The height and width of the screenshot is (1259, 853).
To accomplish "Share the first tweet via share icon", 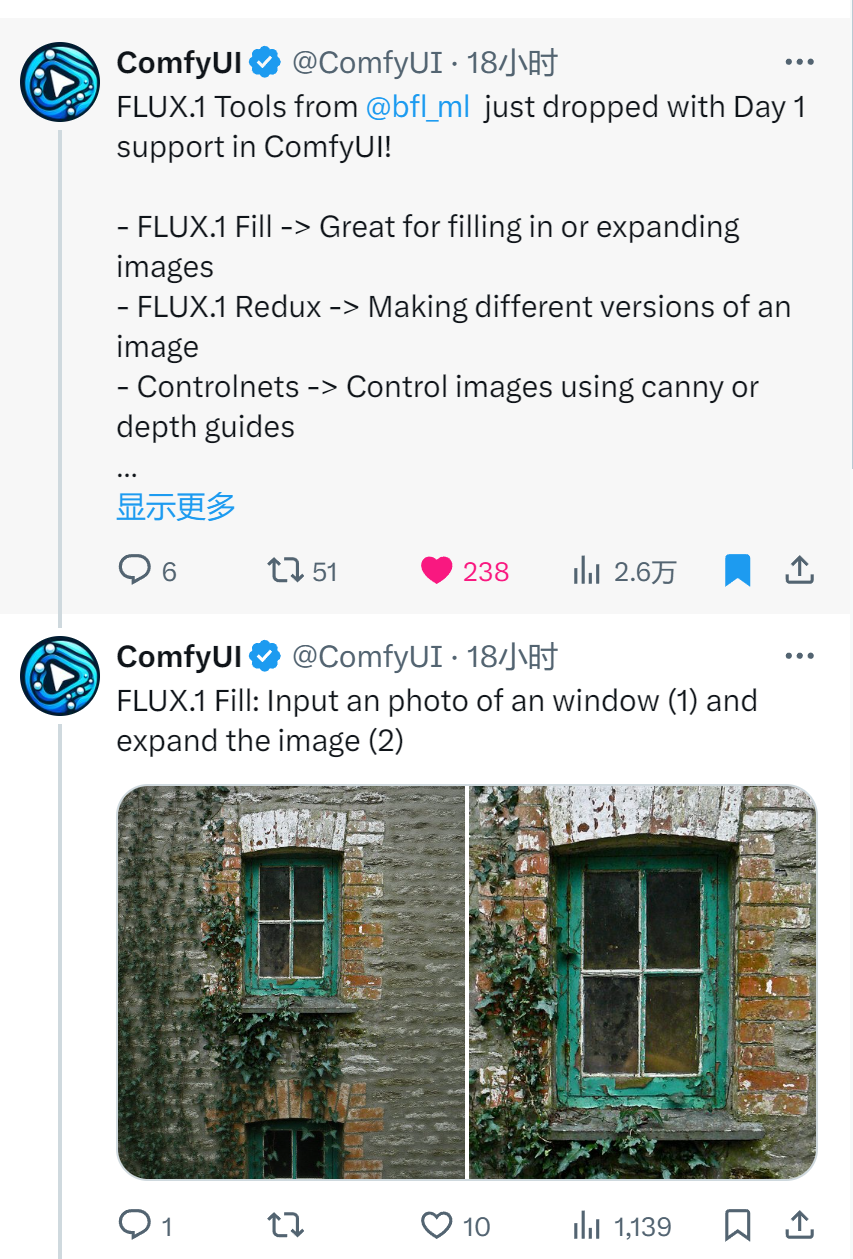I will click(799, 571).
